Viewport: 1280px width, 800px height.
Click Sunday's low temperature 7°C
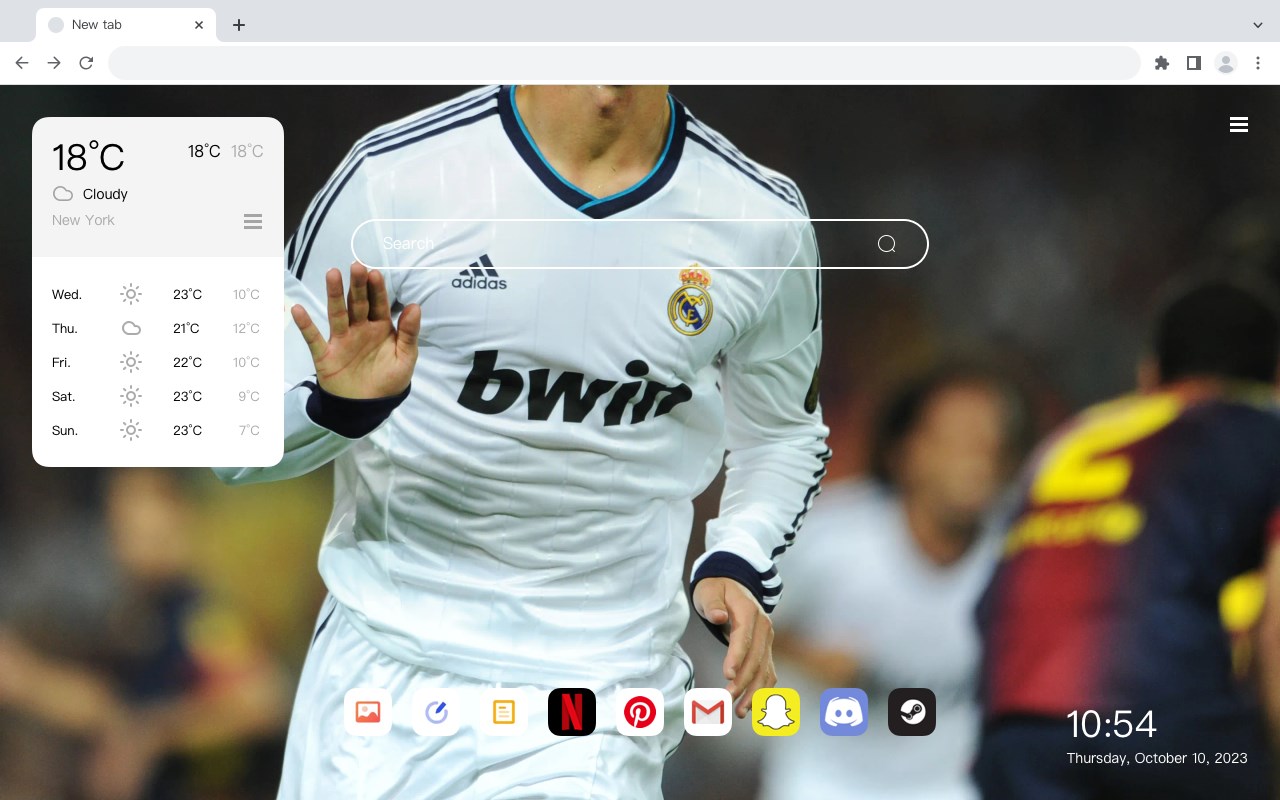coord(249,430)
